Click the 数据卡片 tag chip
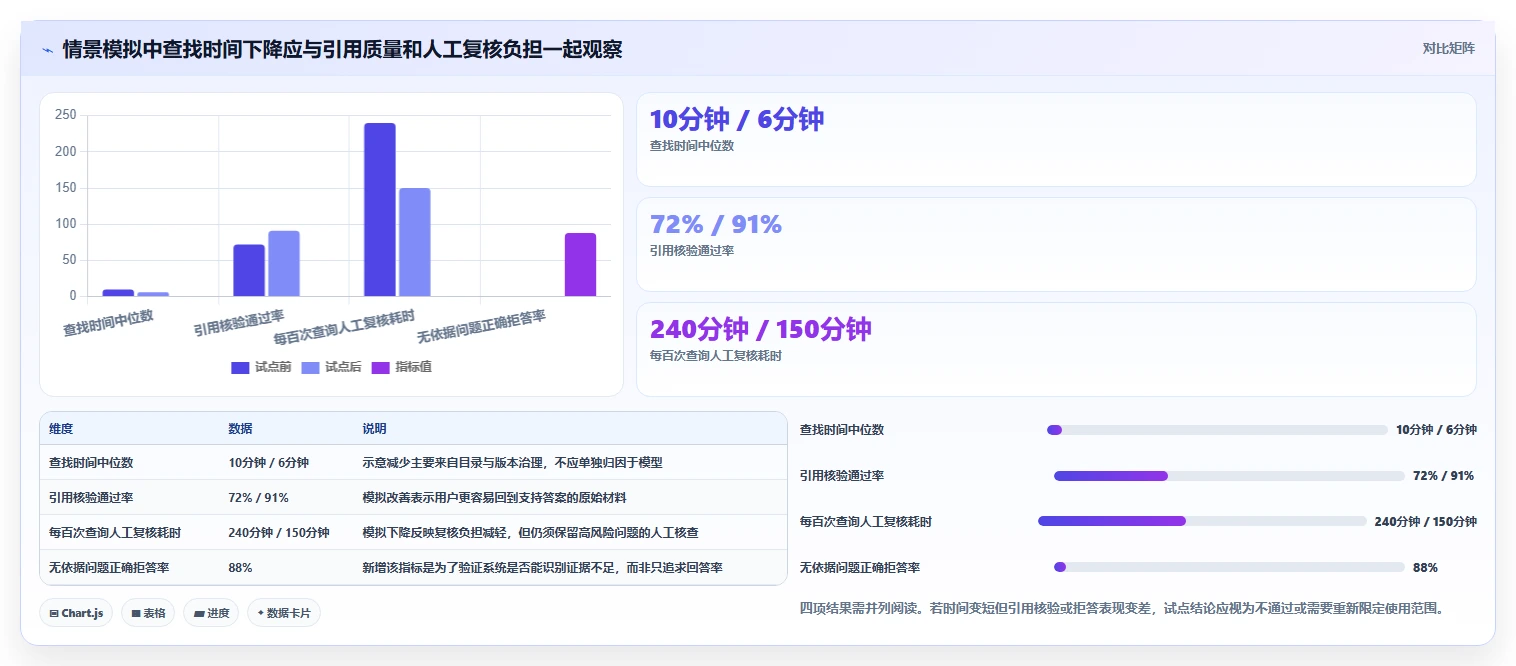 pyautogui.click(x=284, y=613)
